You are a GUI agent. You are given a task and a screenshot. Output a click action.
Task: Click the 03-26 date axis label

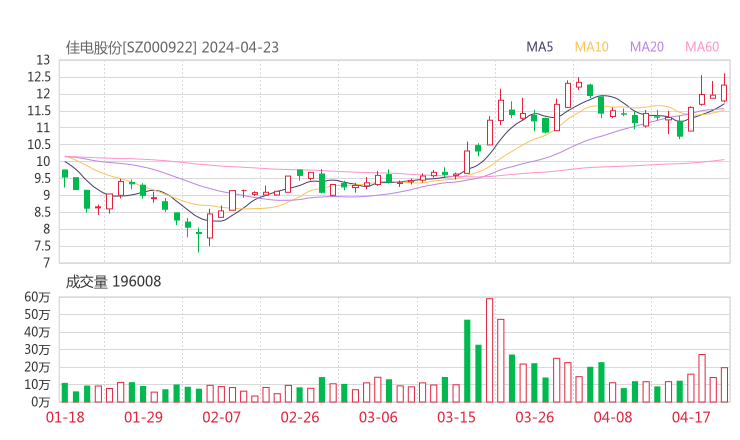[534, 417]
